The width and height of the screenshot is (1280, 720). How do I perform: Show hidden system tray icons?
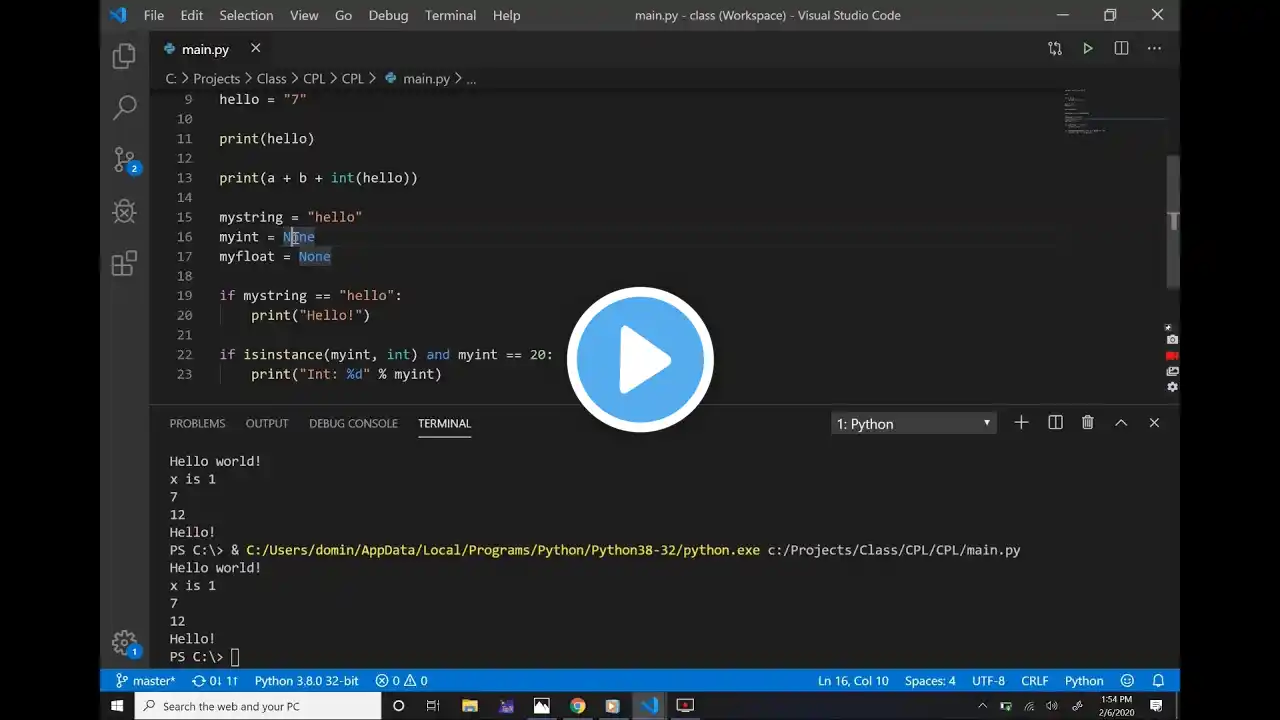coord(983,706)
